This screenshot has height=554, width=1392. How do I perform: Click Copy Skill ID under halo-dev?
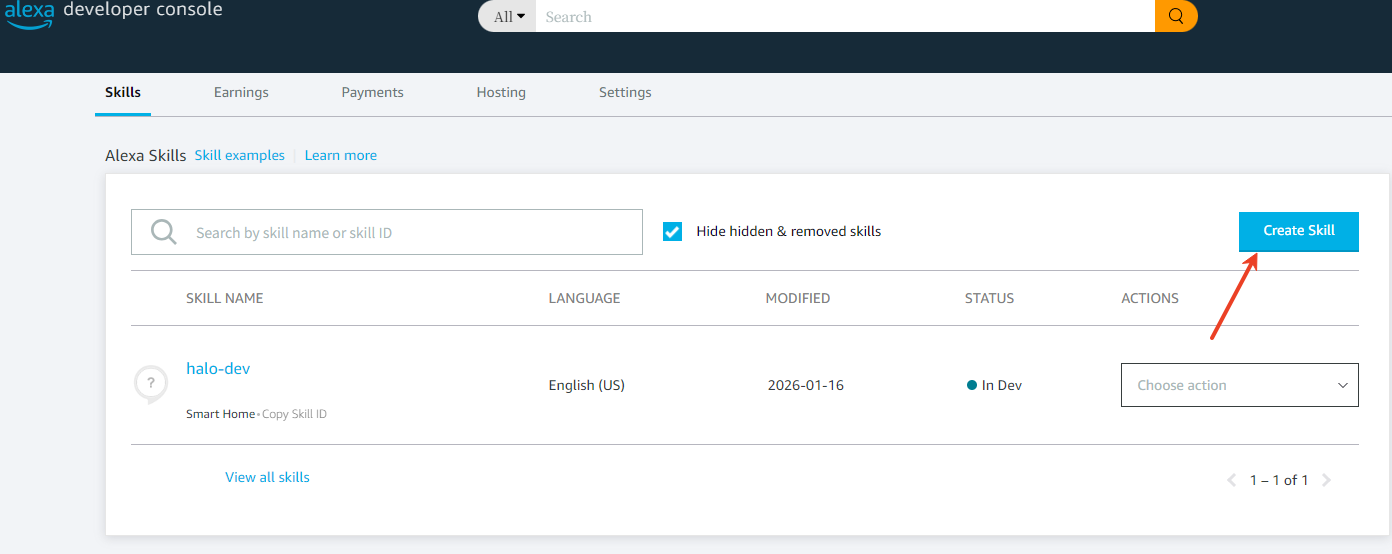click(x=294, y=414)
